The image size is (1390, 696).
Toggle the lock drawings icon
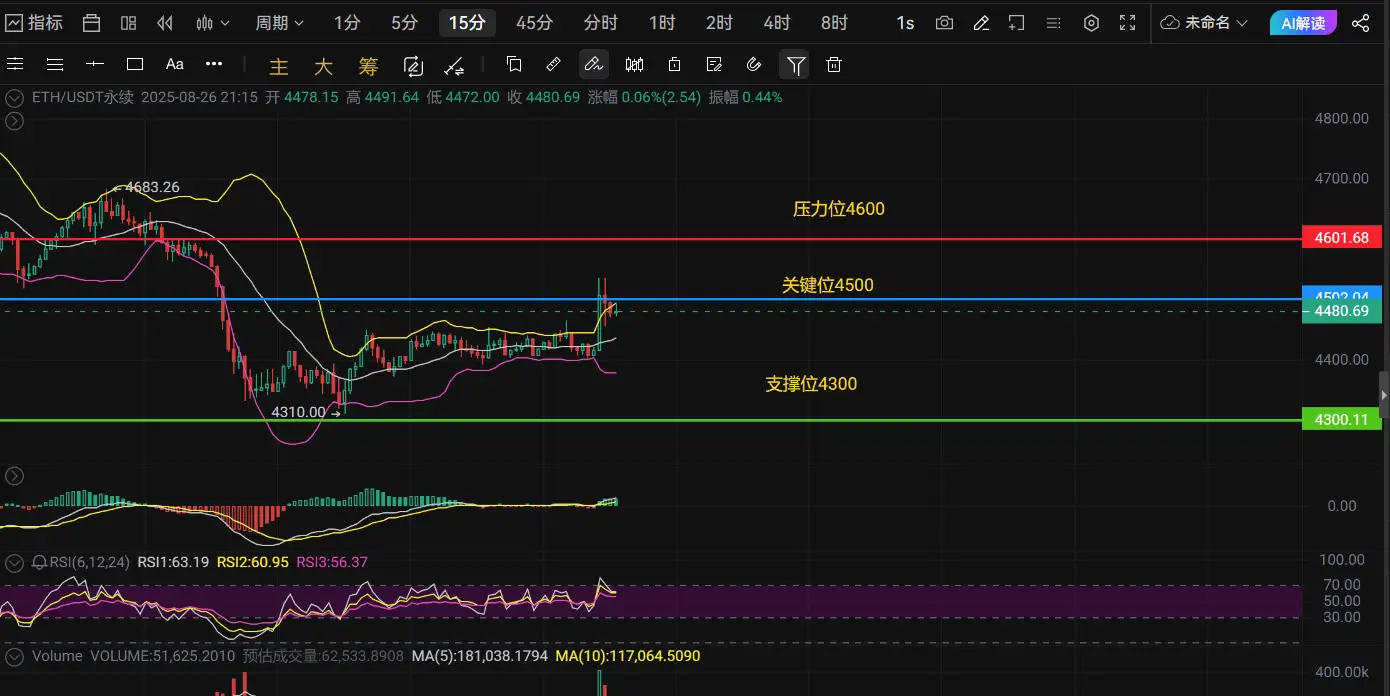click(x=674, y=65)
